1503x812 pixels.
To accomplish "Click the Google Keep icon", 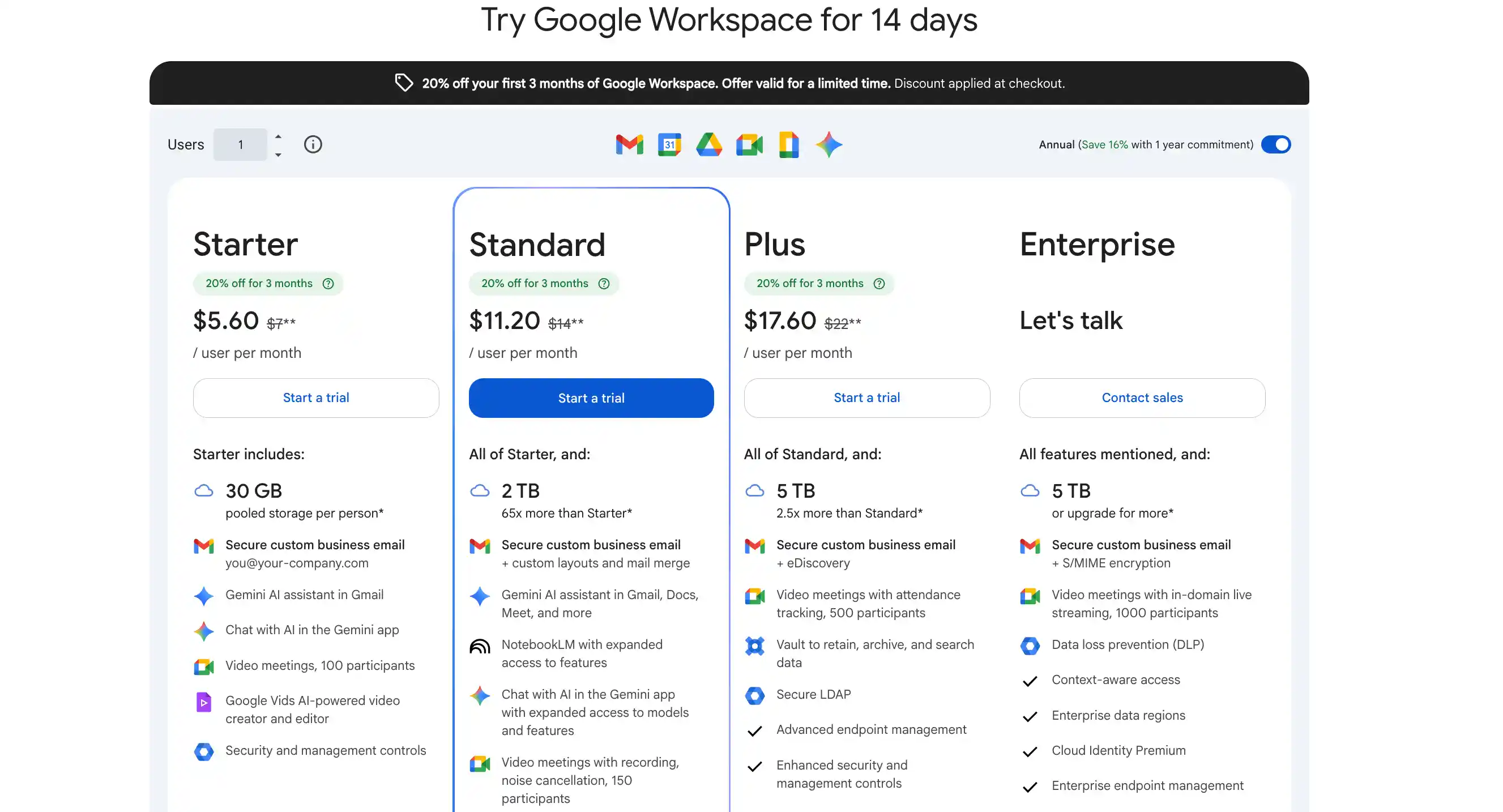I will pyautogui.click(x=789, y=144).
